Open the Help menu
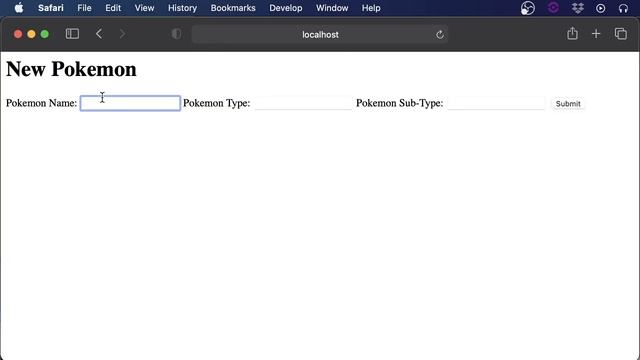640x360 pixels. (x=371, y=8)
